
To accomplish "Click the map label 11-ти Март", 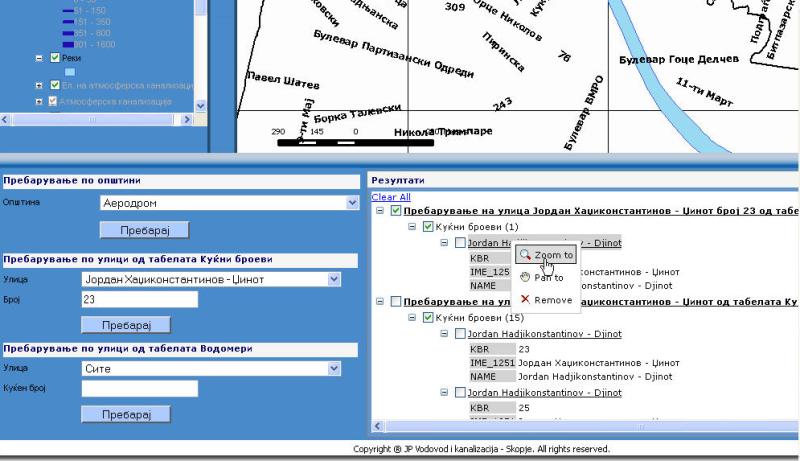I will [705, 92].
